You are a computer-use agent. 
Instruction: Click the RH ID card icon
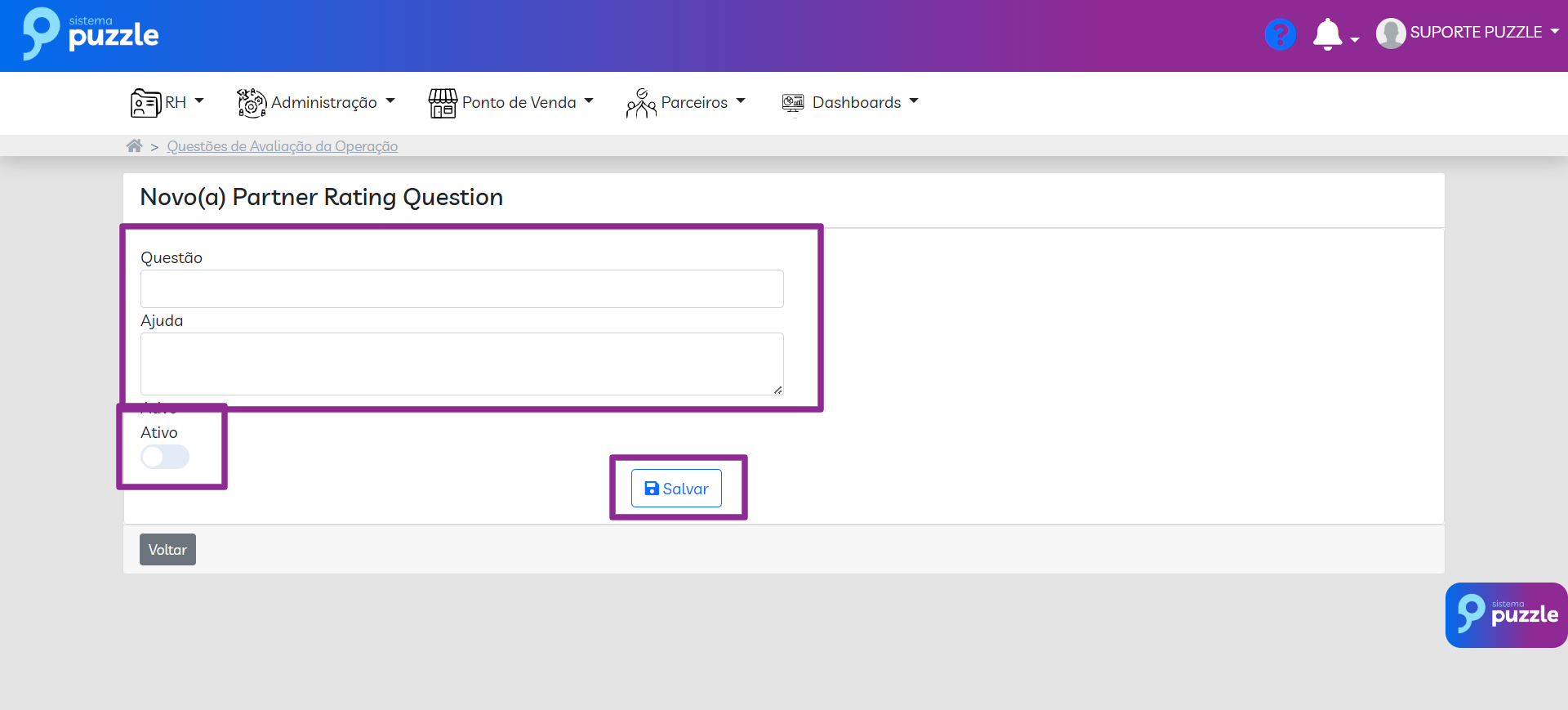point(145,103)
